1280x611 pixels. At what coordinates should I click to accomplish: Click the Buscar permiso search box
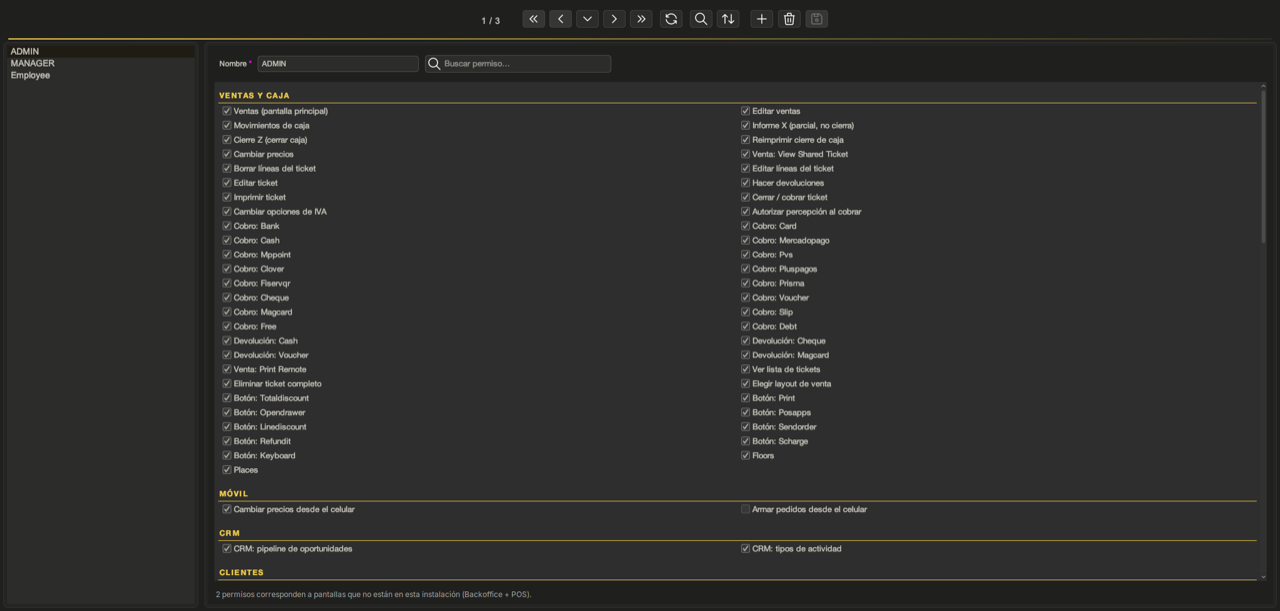pyautogui.click(x=518, y=64)
